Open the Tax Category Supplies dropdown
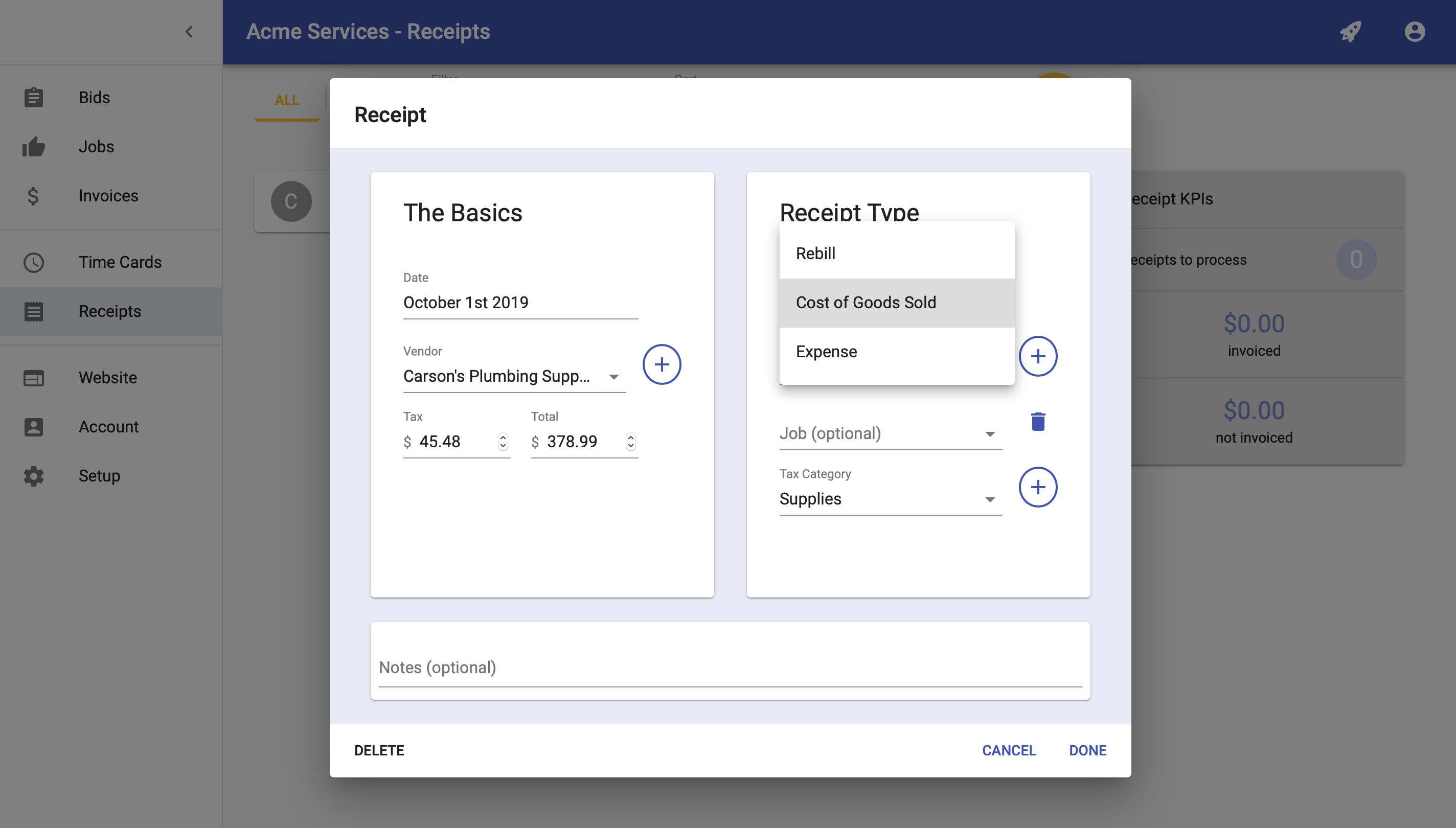The height and width of the screenshot is (828, 1456). (890, 499)
